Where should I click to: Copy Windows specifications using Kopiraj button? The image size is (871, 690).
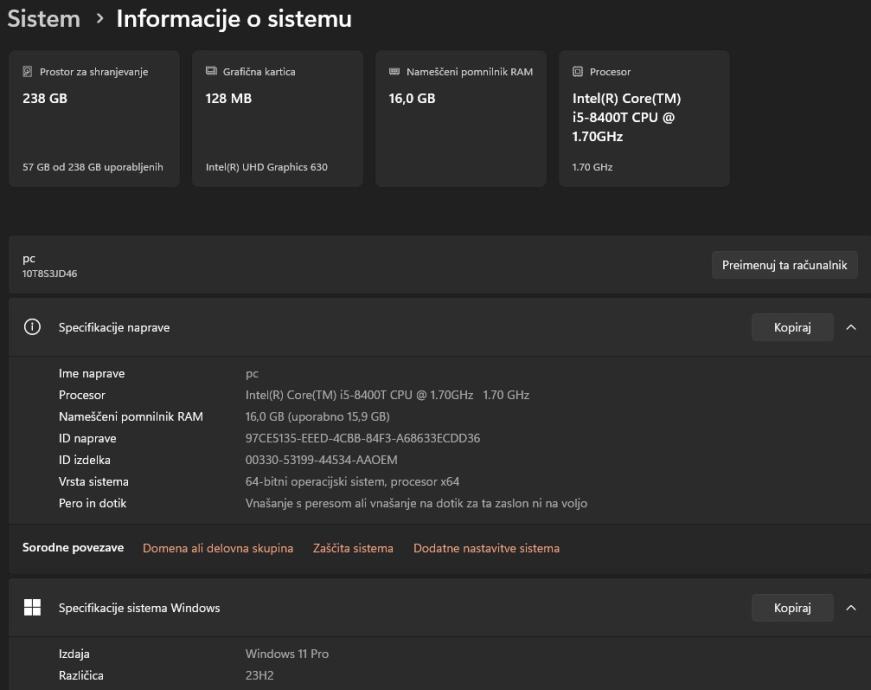click(791, 607)
